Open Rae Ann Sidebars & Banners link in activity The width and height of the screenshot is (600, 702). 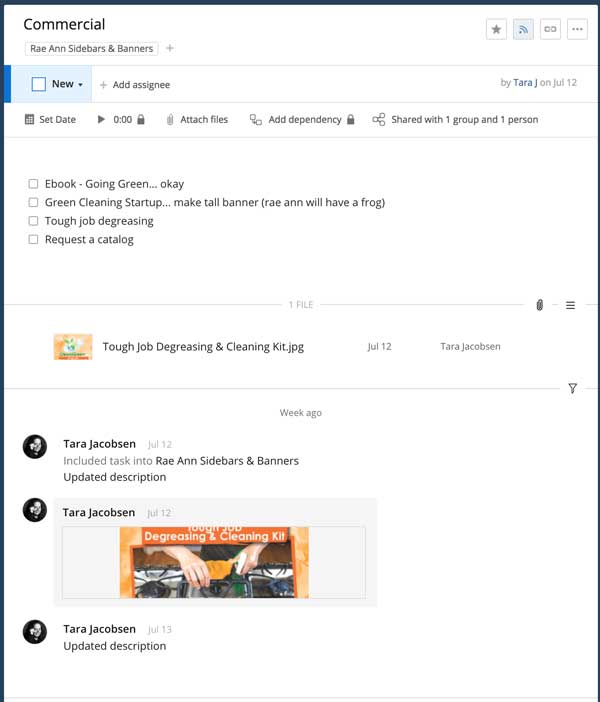coord(227,461)
